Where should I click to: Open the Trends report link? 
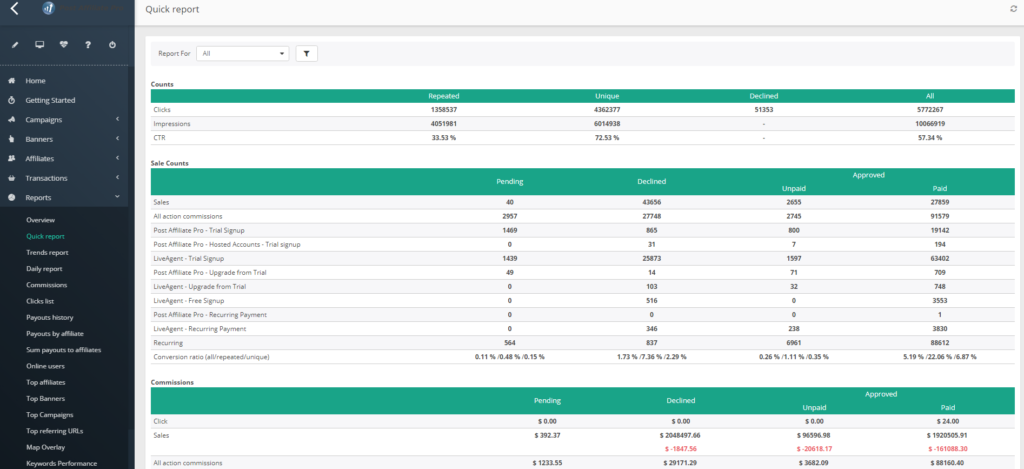(47, 253)
